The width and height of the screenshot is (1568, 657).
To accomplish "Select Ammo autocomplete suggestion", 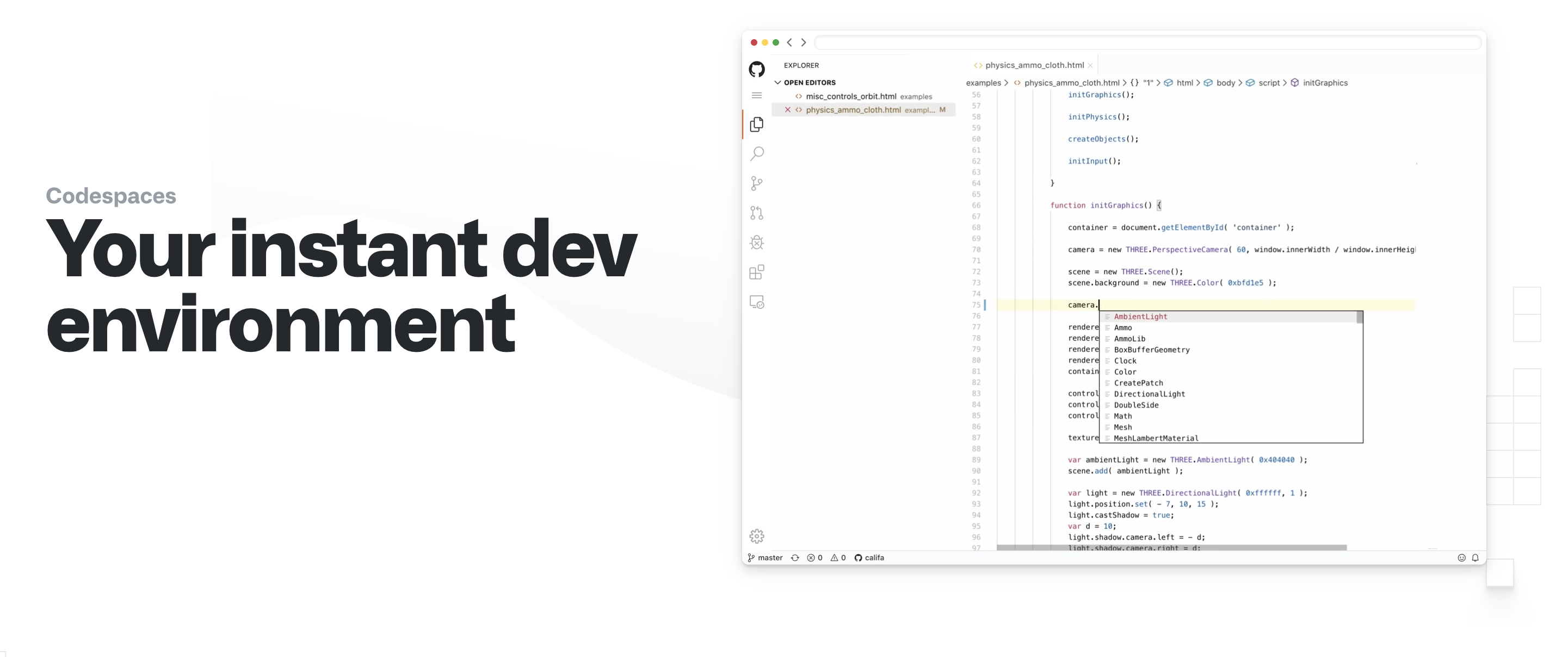I will [1229, 328].
